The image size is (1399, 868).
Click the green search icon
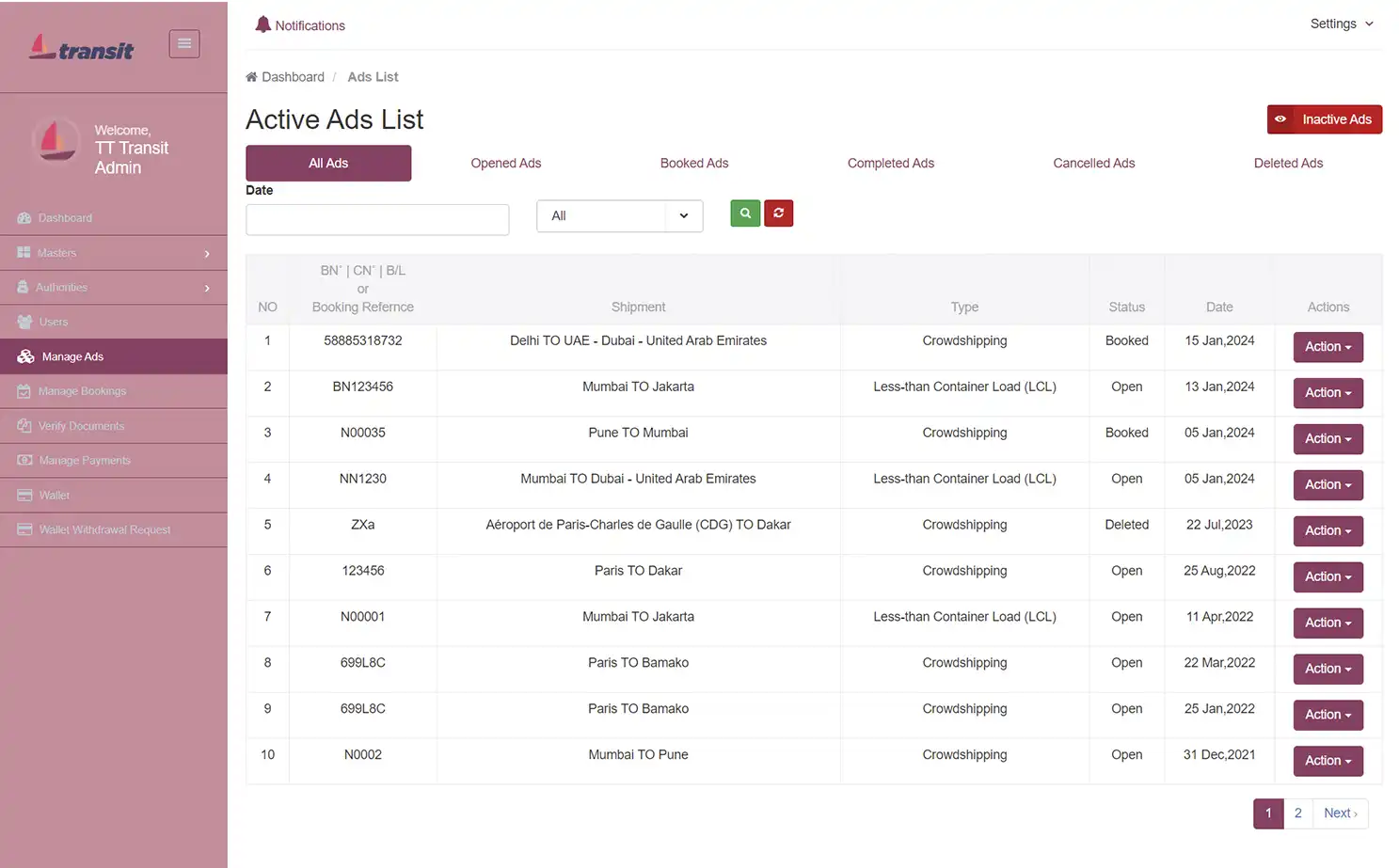pos(744,213)
